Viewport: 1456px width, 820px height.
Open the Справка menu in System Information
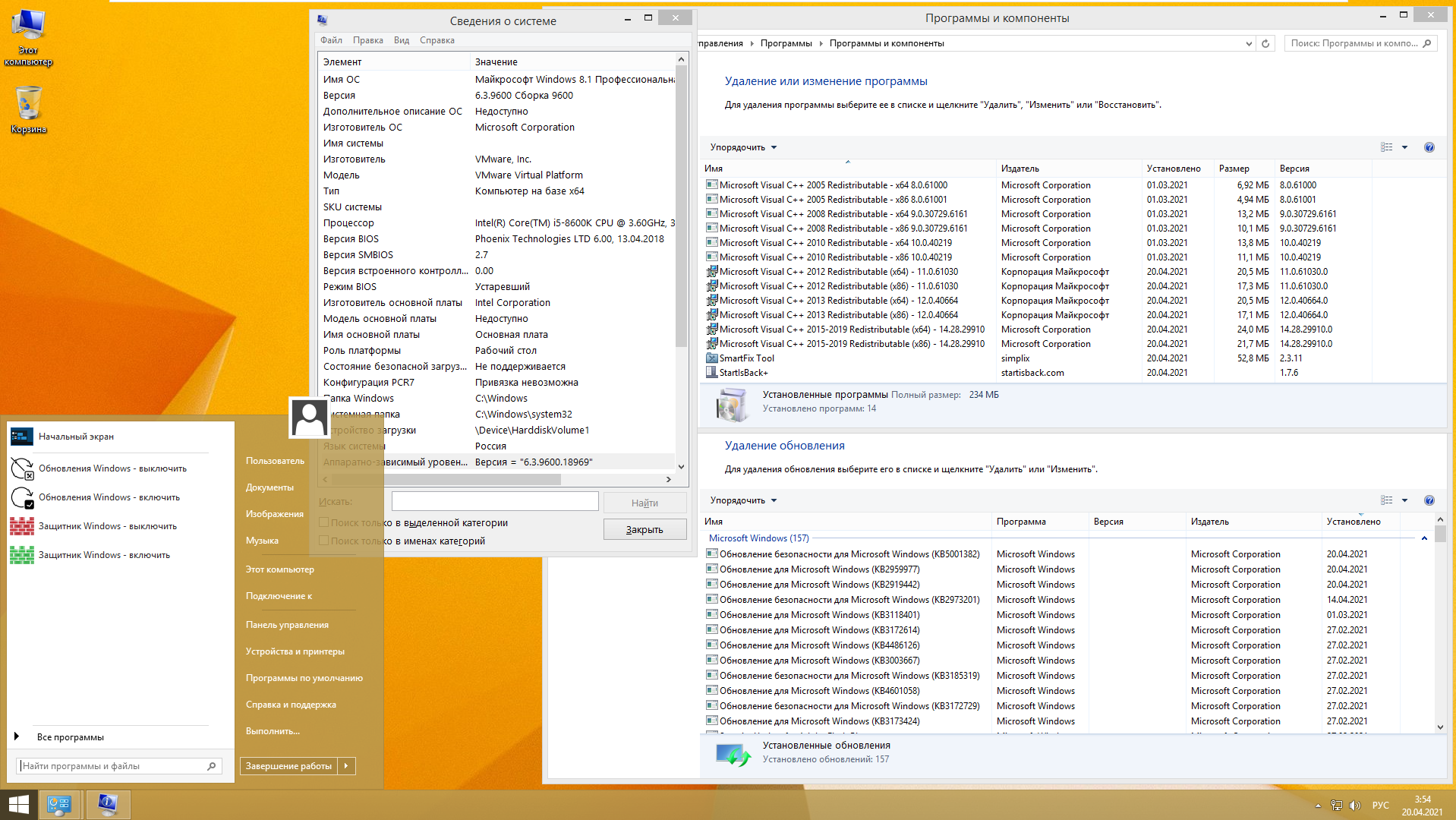(436, 40)
